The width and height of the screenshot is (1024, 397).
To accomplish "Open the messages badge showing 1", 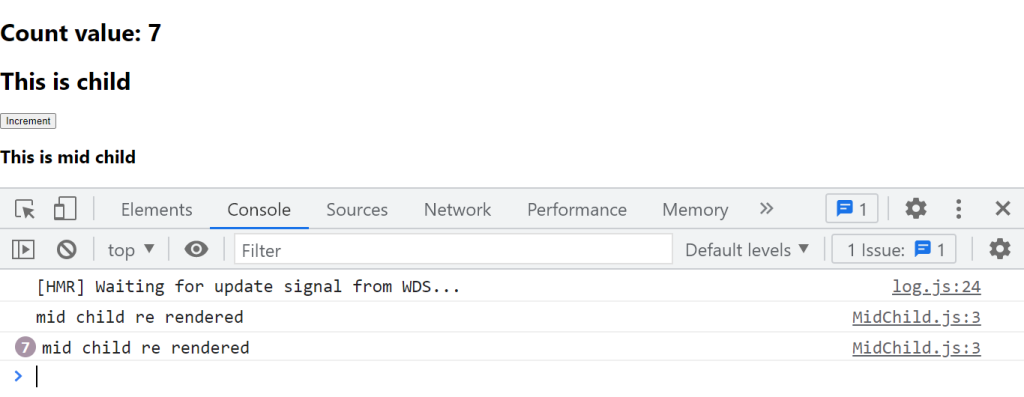I will pyautogui.click(x=852, y=209).
